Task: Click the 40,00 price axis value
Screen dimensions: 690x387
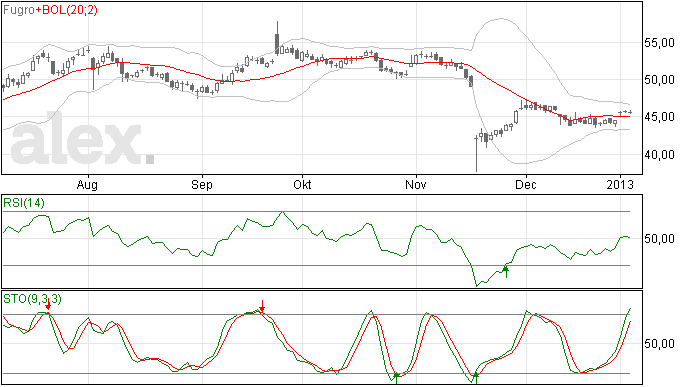Action: [659, 155]
